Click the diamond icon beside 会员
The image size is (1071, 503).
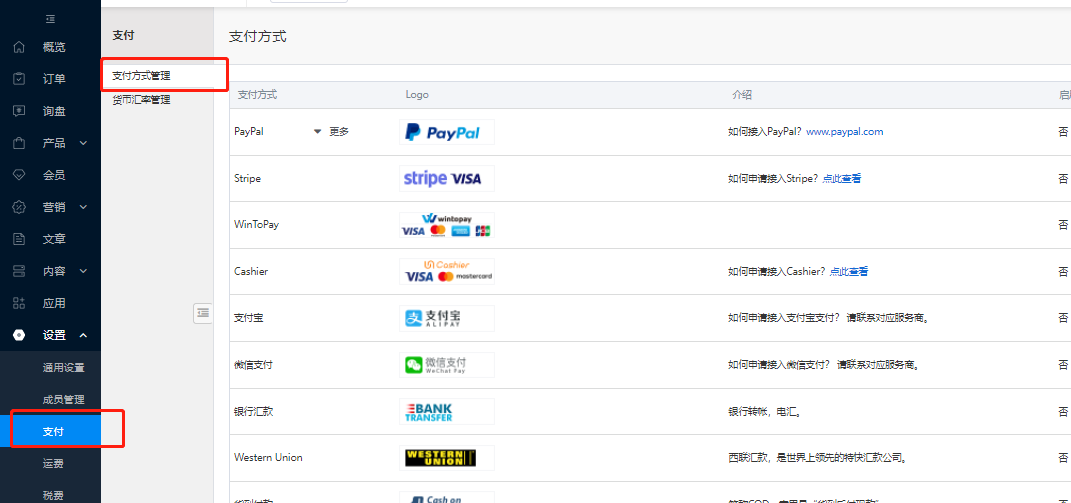(19, 175)
